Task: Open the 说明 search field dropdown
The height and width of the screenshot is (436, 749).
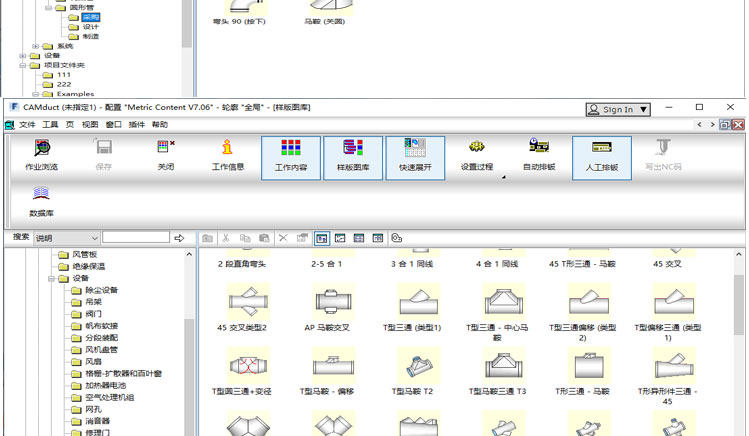Action: pos(66,238)
